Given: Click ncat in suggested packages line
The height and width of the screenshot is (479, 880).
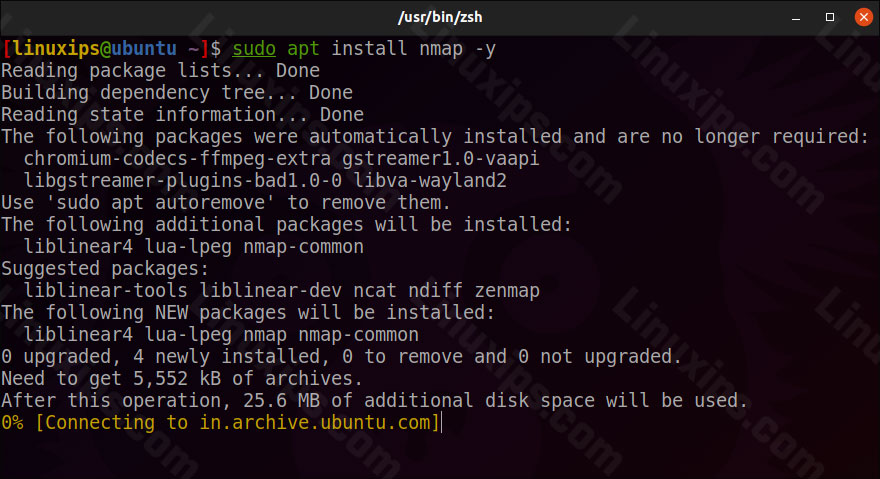Looking at the screenshot, I should click(x=375, y=291).
